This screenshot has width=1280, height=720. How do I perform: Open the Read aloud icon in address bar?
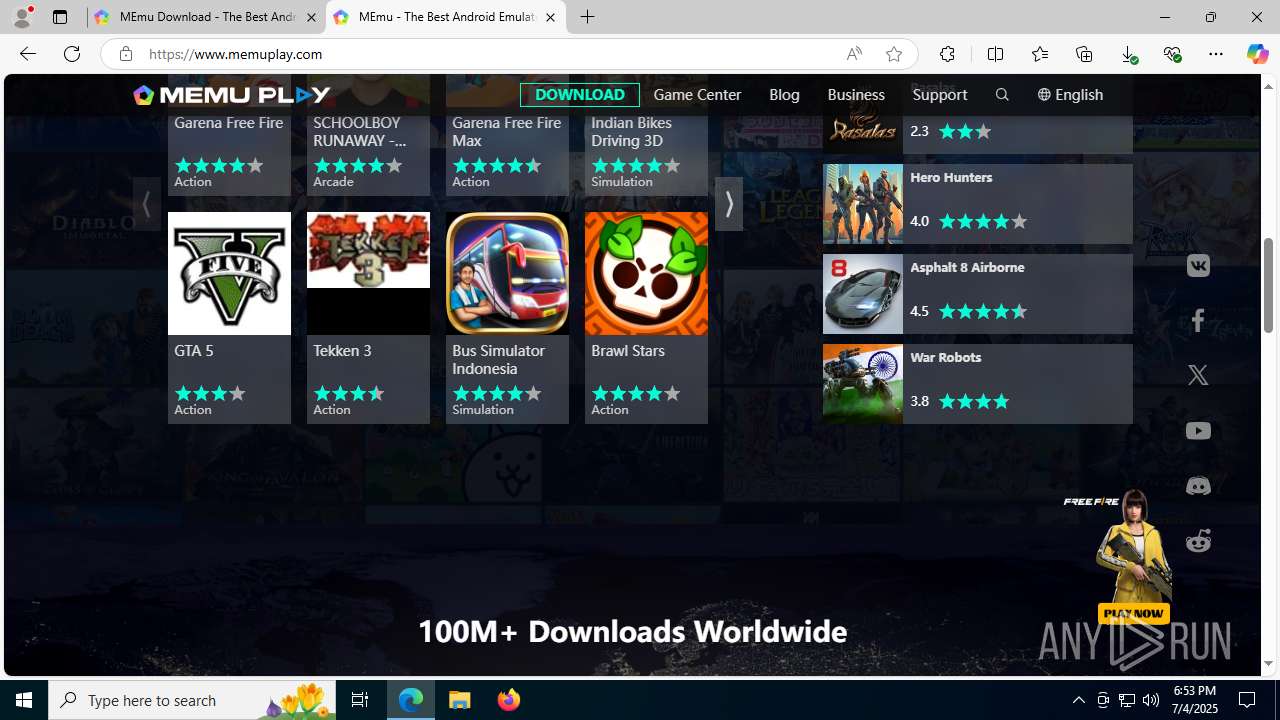pyautogui.click(x=854, y=54)
